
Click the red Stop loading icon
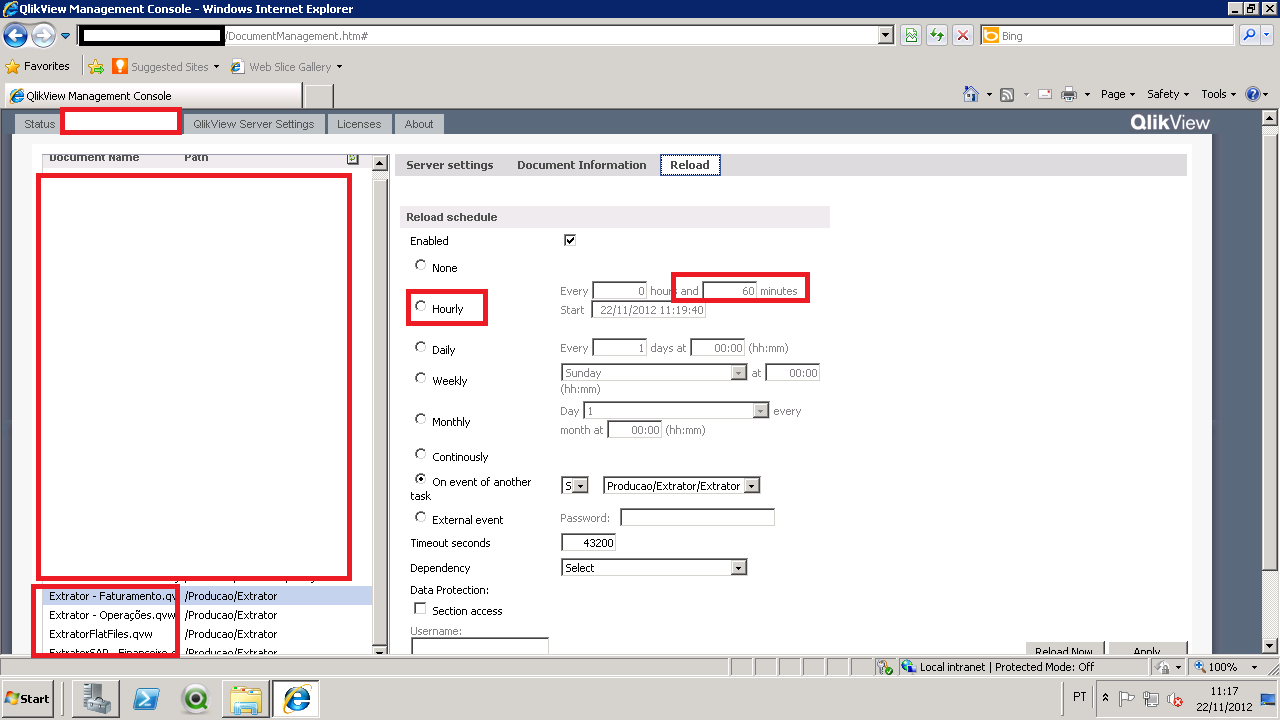pos(962,36)
